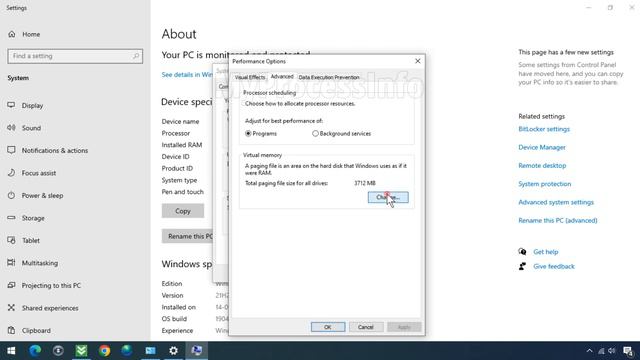The height and width of the screenshot is (360, 640).
Task: Launch Google Chrome from the taskbar
Action: [x=104, y=351]
